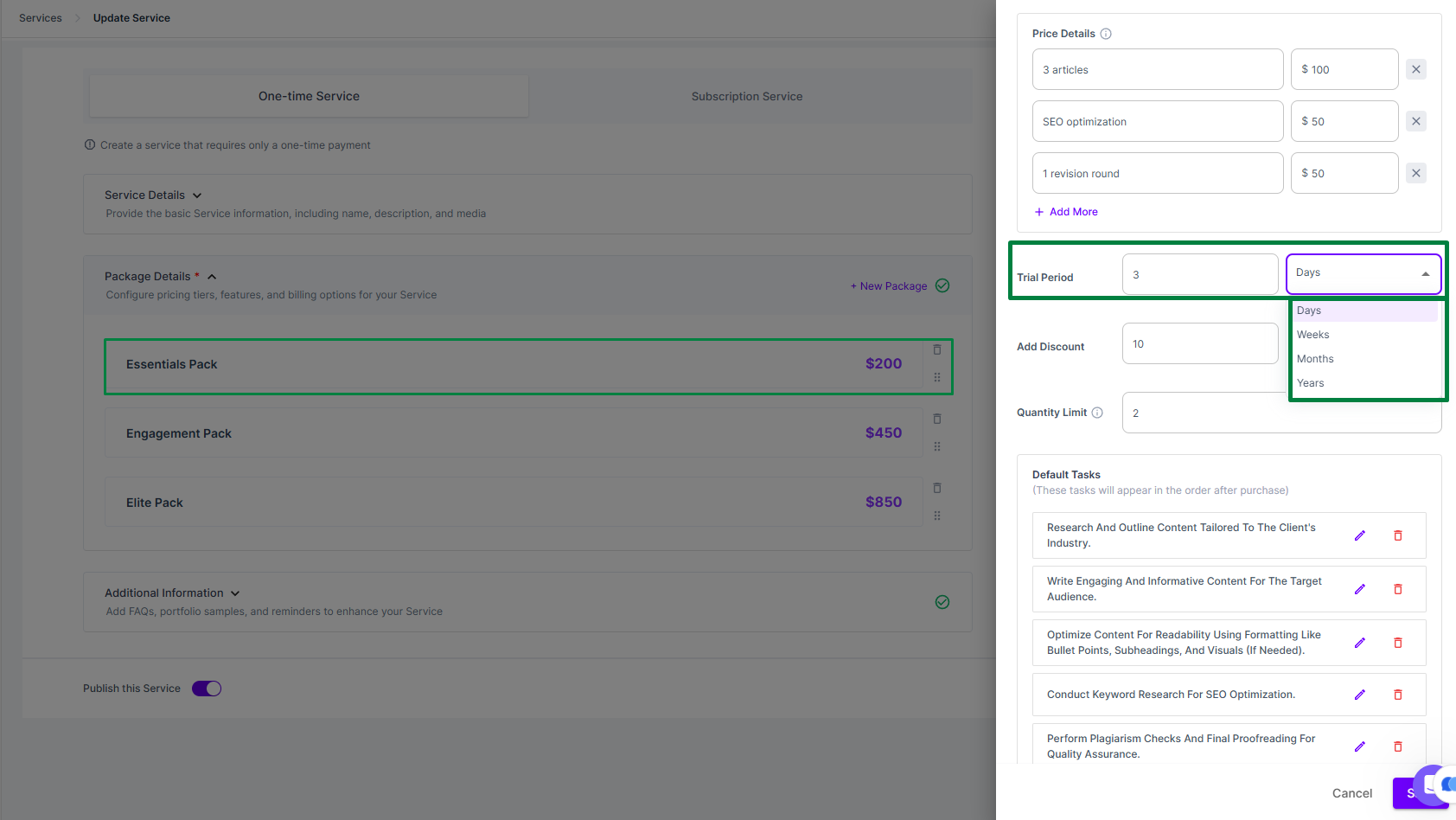Click the Quantity Limit info icon
The height and width of the screenshot is (820, 1456).
pos(1097,413)
